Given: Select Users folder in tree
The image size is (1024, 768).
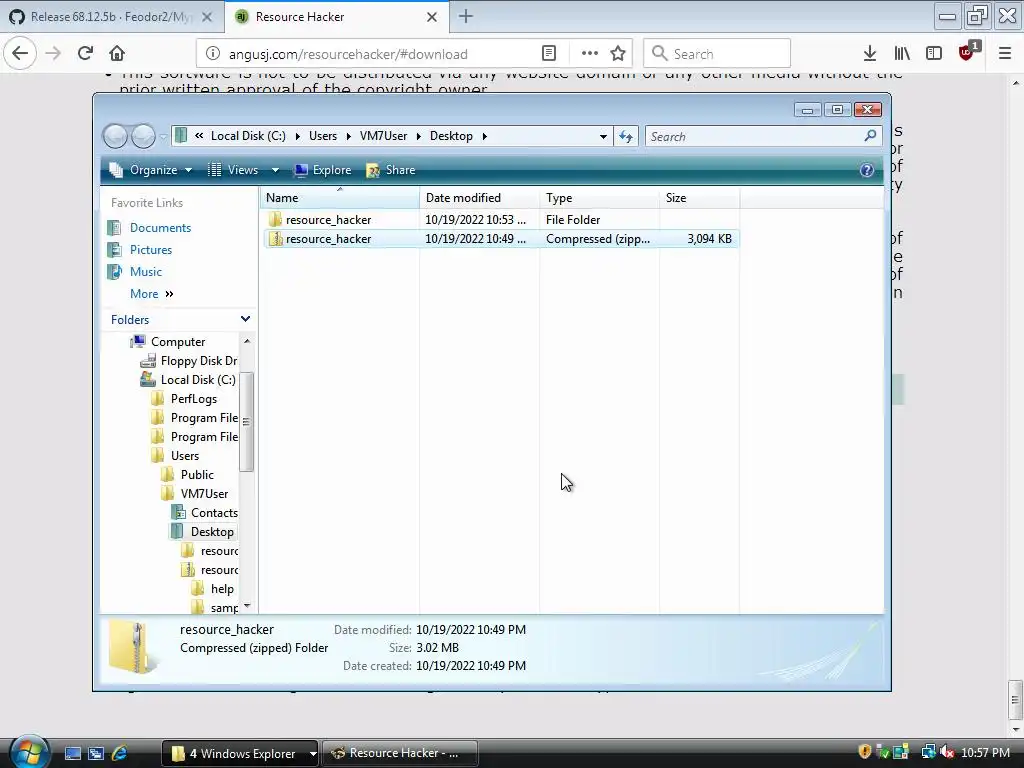Looking at the screenshot, I should (x=184, y=456).
